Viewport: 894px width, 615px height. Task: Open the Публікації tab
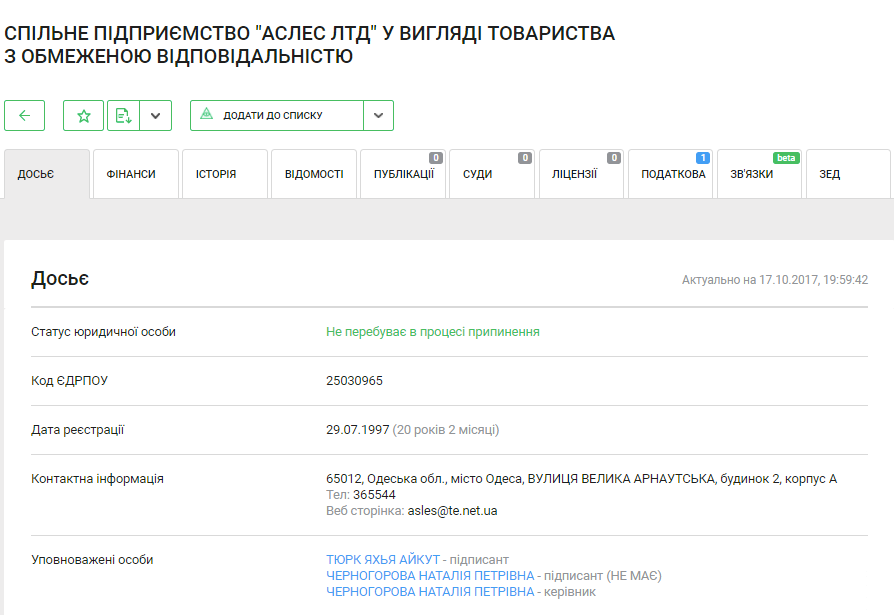point(403,174)
